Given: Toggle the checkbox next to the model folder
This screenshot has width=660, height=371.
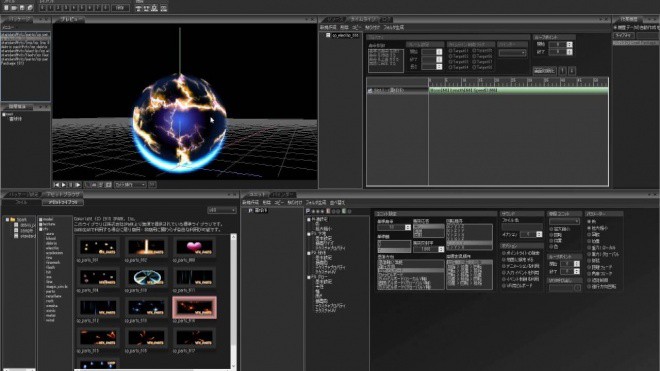Looking at the screenshot, I should (x=41, y=219).
